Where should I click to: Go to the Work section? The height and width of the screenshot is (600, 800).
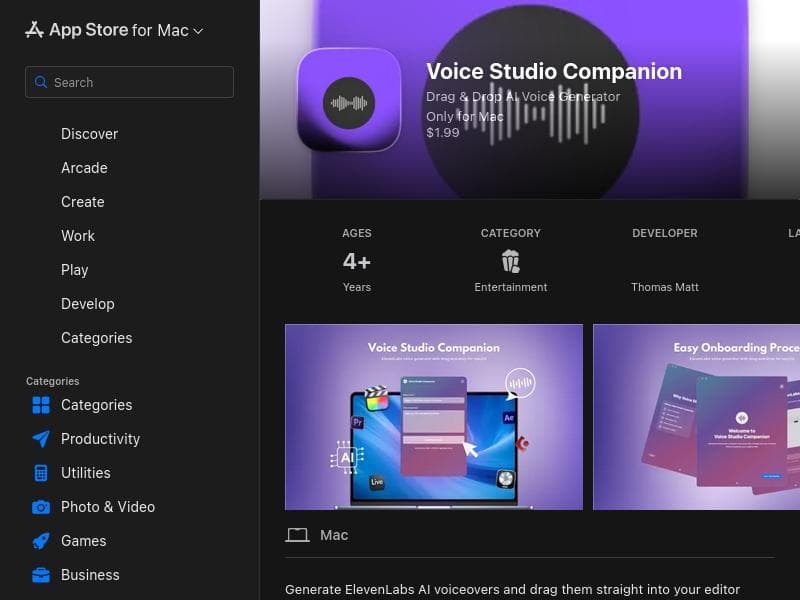78,236
